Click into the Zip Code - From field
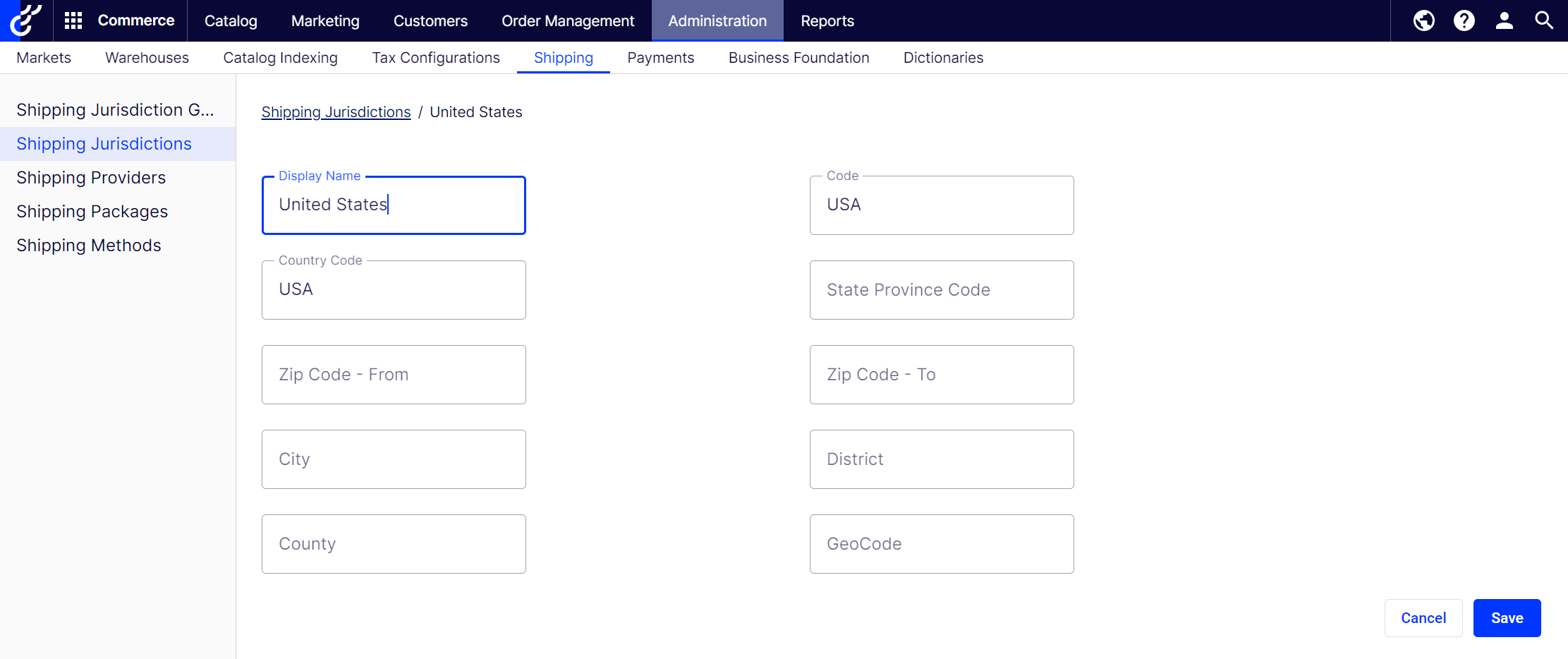Image resolution: width=1568 pixels, height=659 pixels. [394, 375]
